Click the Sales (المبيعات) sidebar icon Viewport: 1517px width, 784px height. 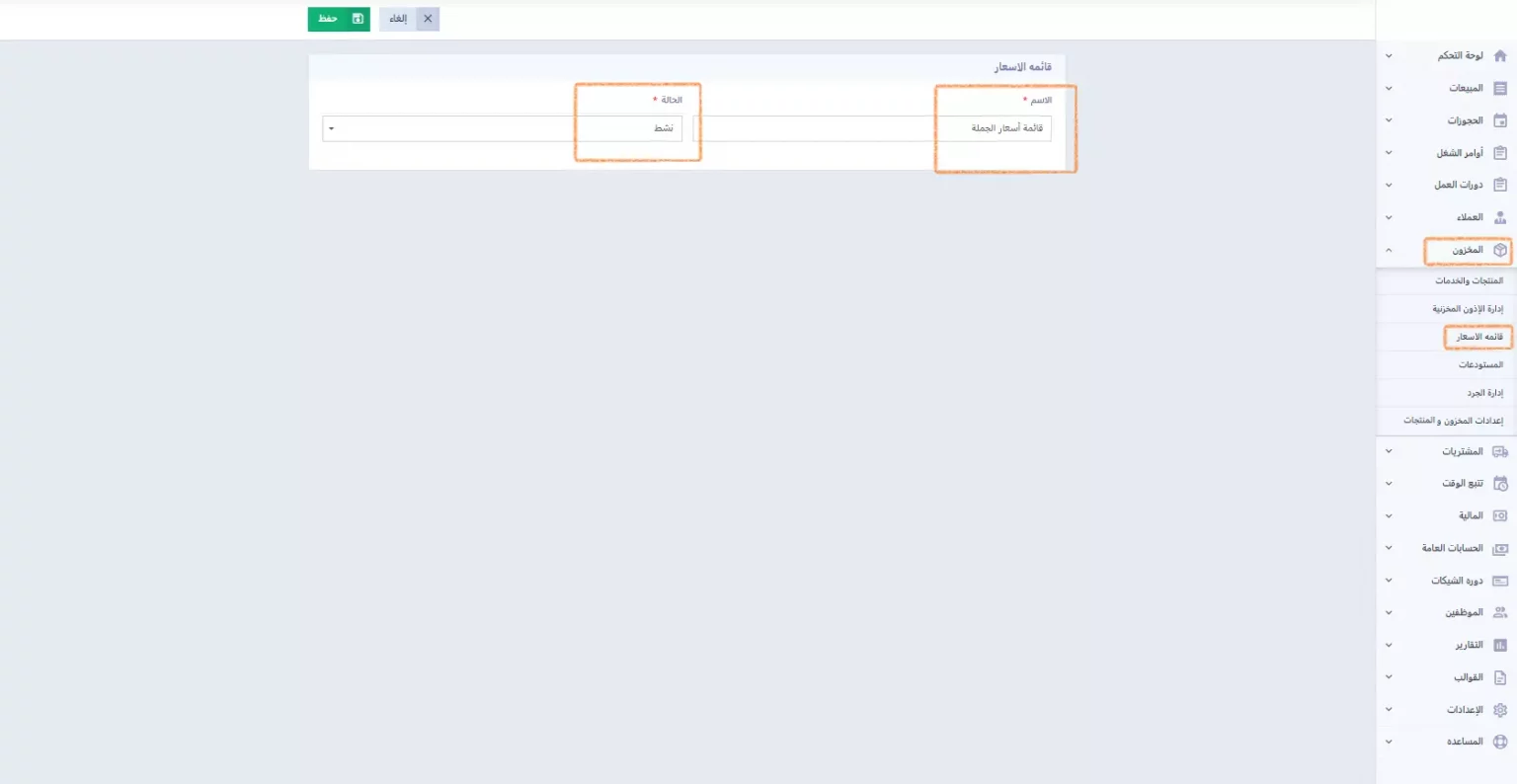click(1500, 89)
